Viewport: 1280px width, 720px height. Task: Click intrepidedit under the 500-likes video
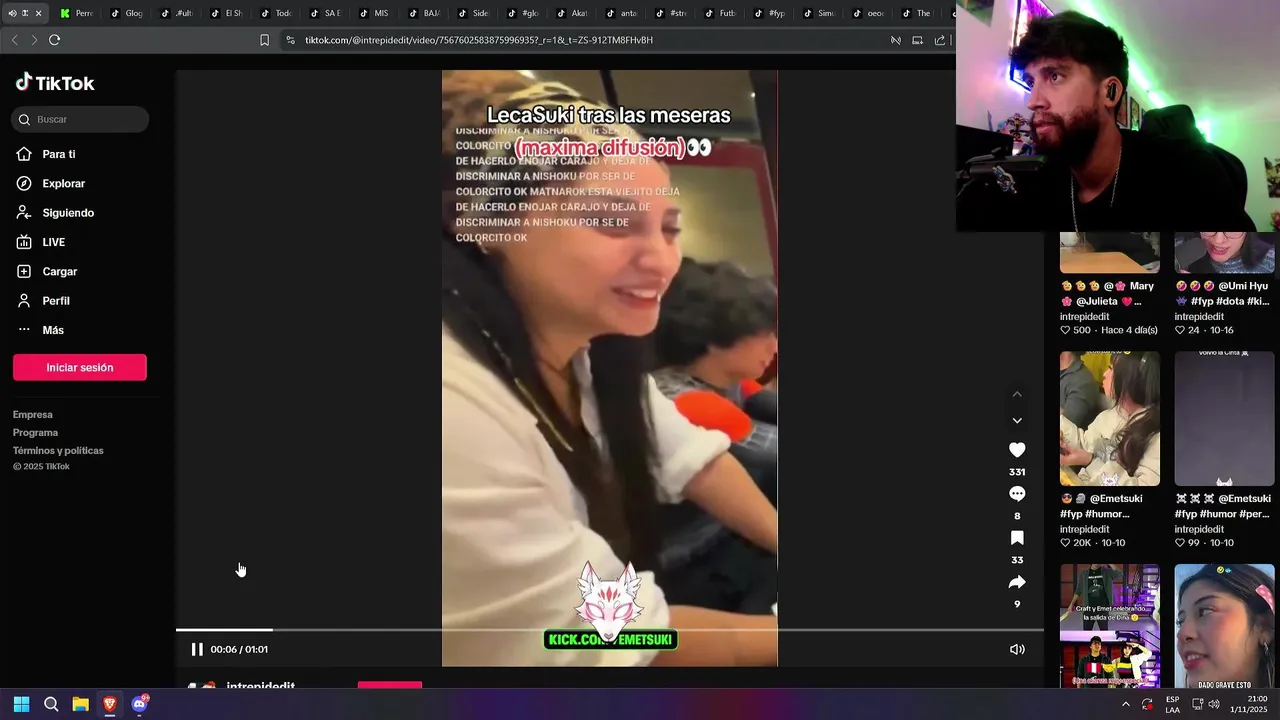pyautogui.click(x=1085, y=317)
